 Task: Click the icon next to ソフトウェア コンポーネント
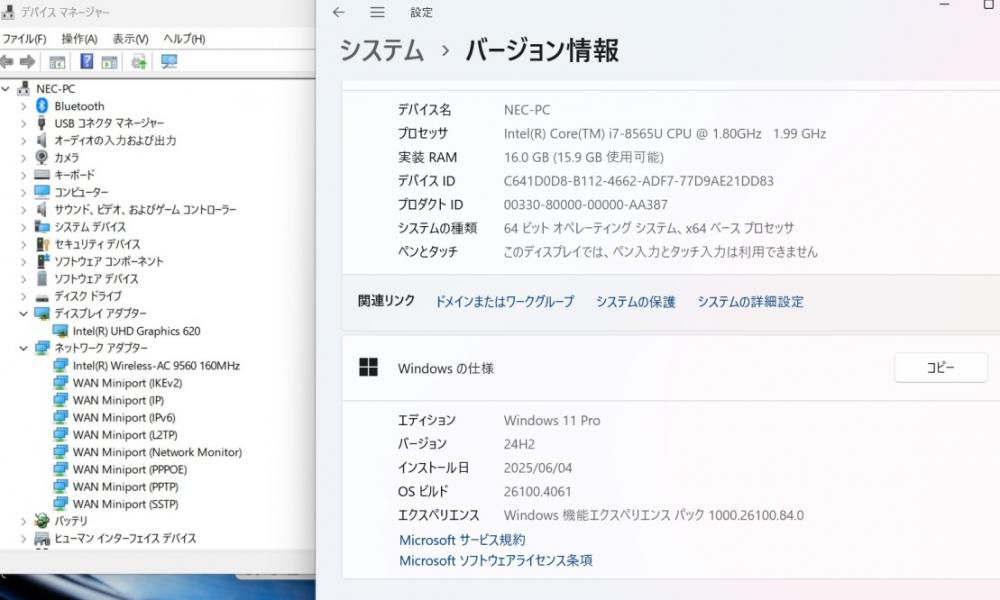tap(42, 261)
